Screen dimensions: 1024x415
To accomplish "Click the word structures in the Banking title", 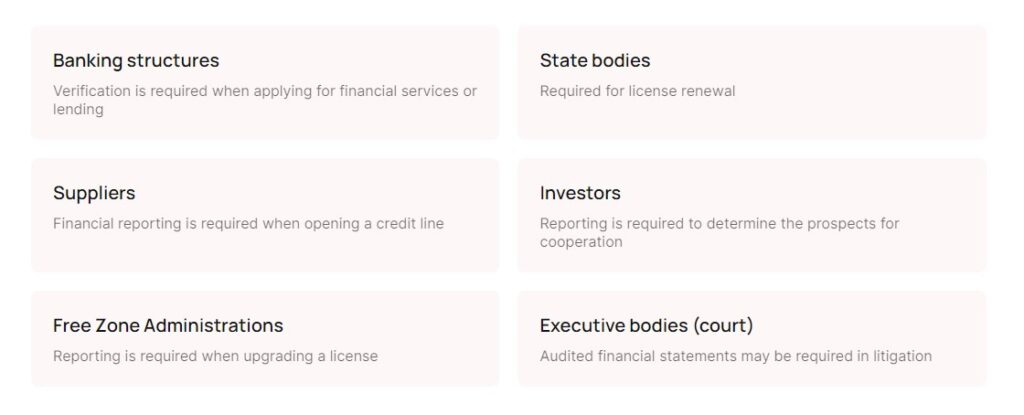I will click(x=180, y=61).
